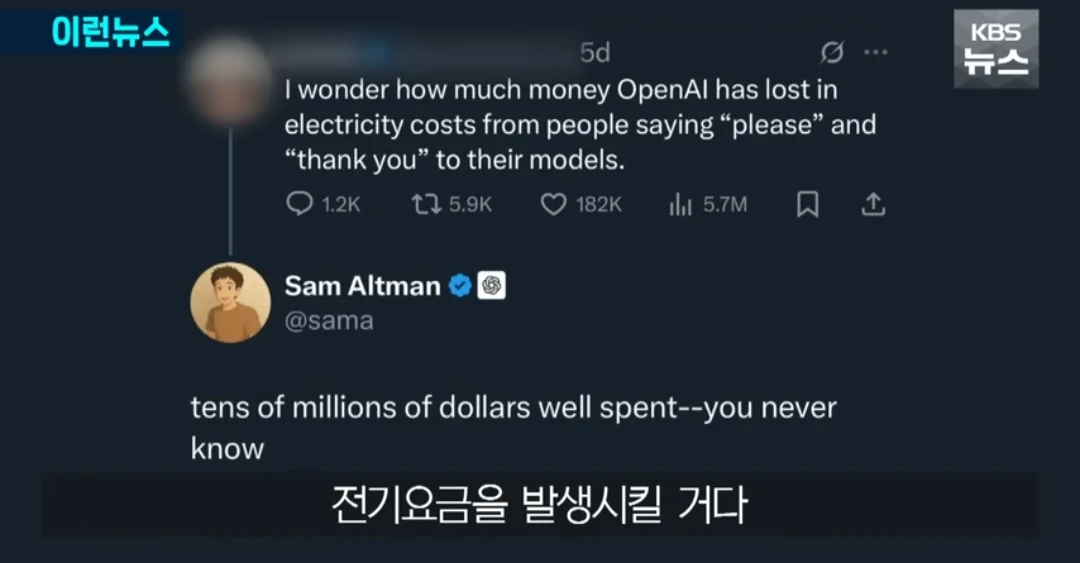This screenshot has width=1080, height=563.
Task: Click the reply comment icon
Action: coord(300,204)
